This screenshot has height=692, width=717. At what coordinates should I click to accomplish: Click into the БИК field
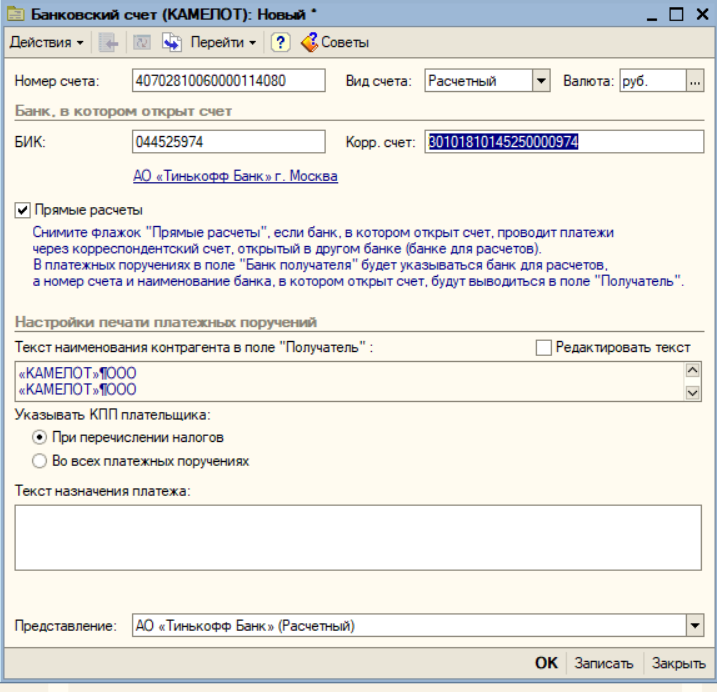click(229, 142)
